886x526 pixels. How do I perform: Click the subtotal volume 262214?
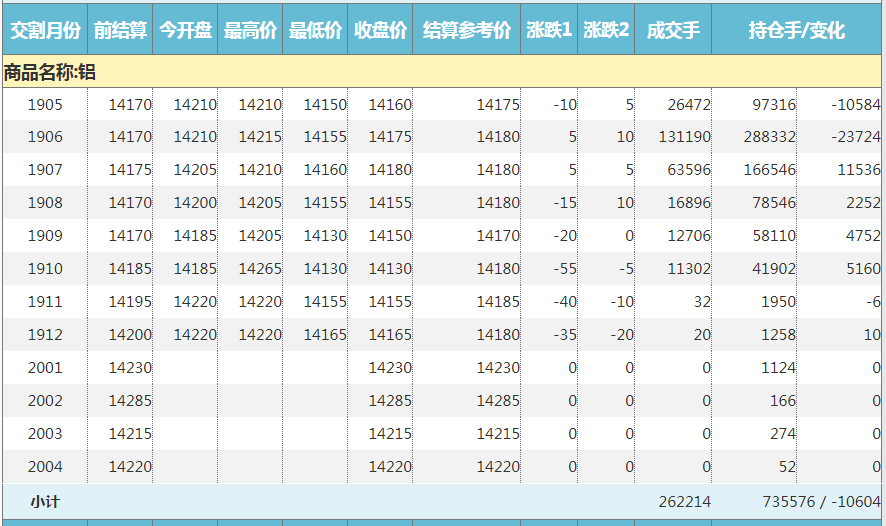coord(684,502)
